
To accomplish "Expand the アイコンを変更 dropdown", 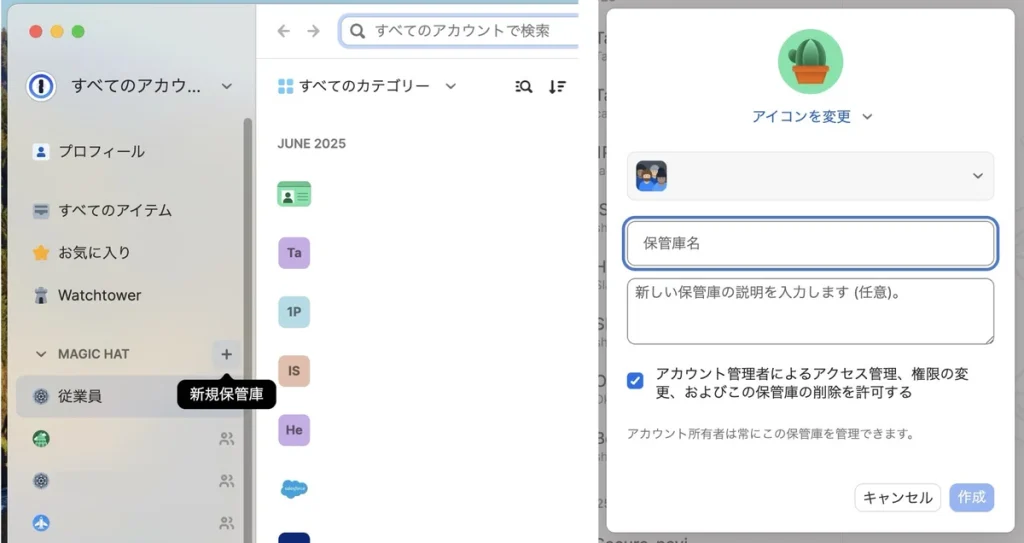I will (811, 117).
